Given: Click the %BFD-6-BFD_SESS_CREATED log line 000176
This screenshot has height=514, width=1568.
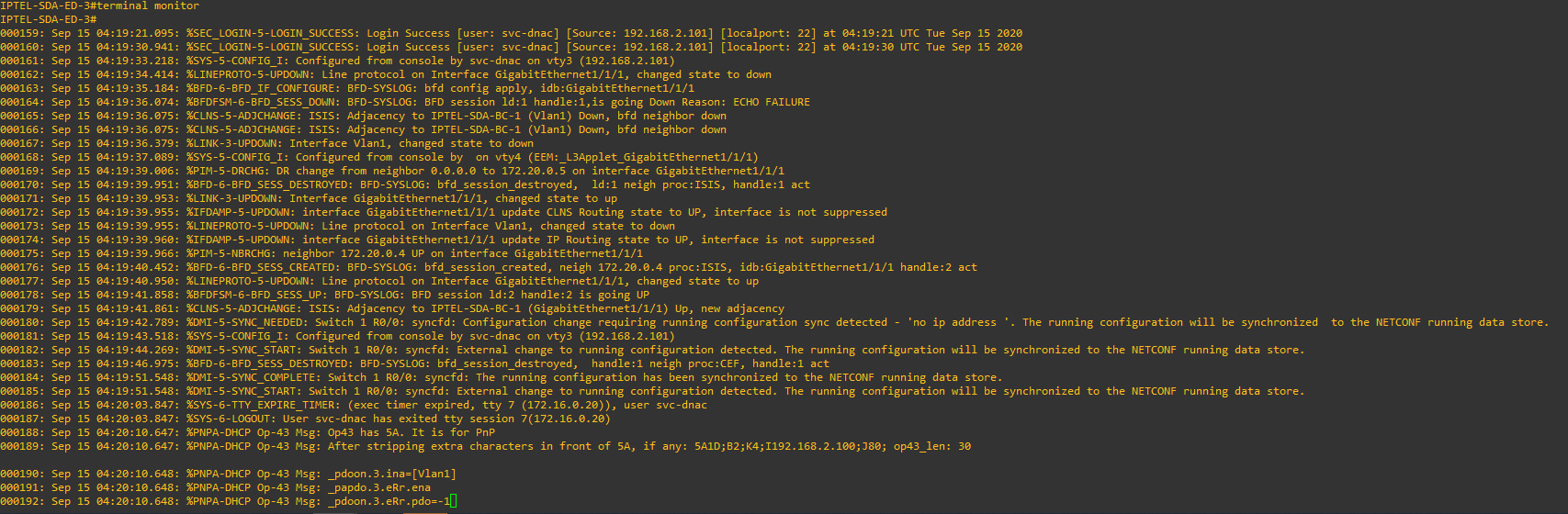Looking at the screenshot, I should click(489, 267).
